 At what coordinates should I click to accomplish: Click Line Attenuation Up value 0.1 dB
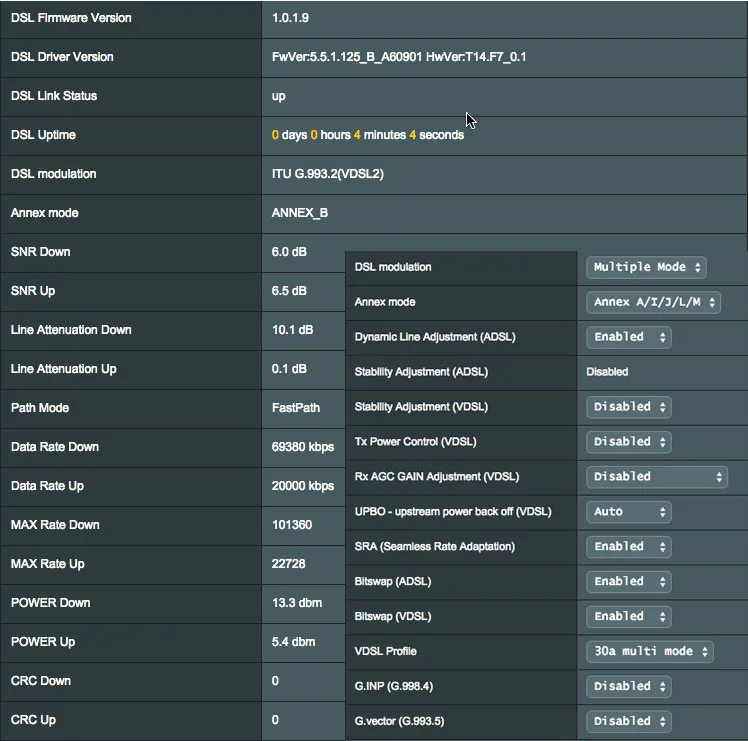pyautogui.click(x=289, y=369)
